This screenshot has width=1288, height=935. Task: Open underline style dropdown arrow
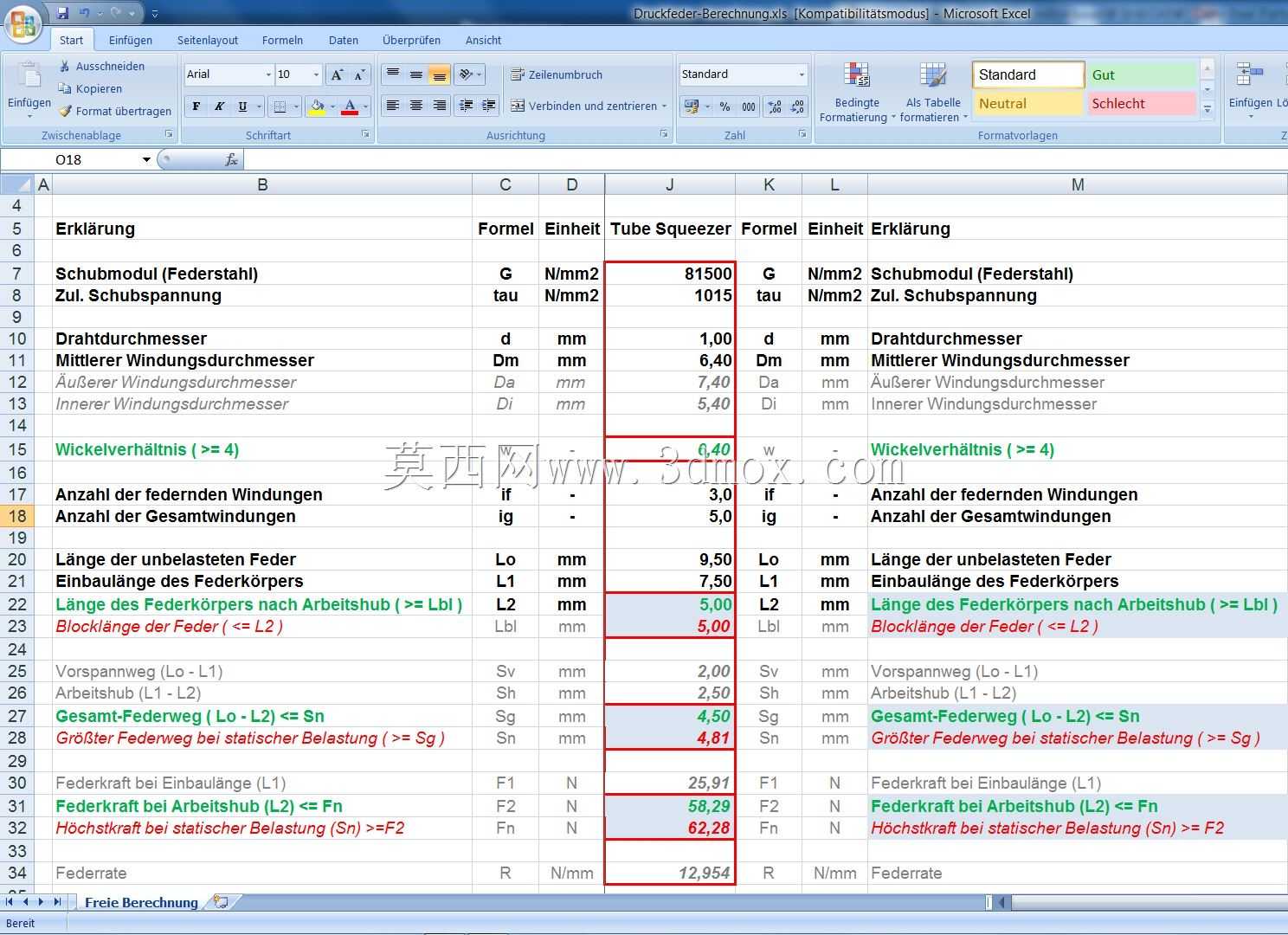pos(258,106)
